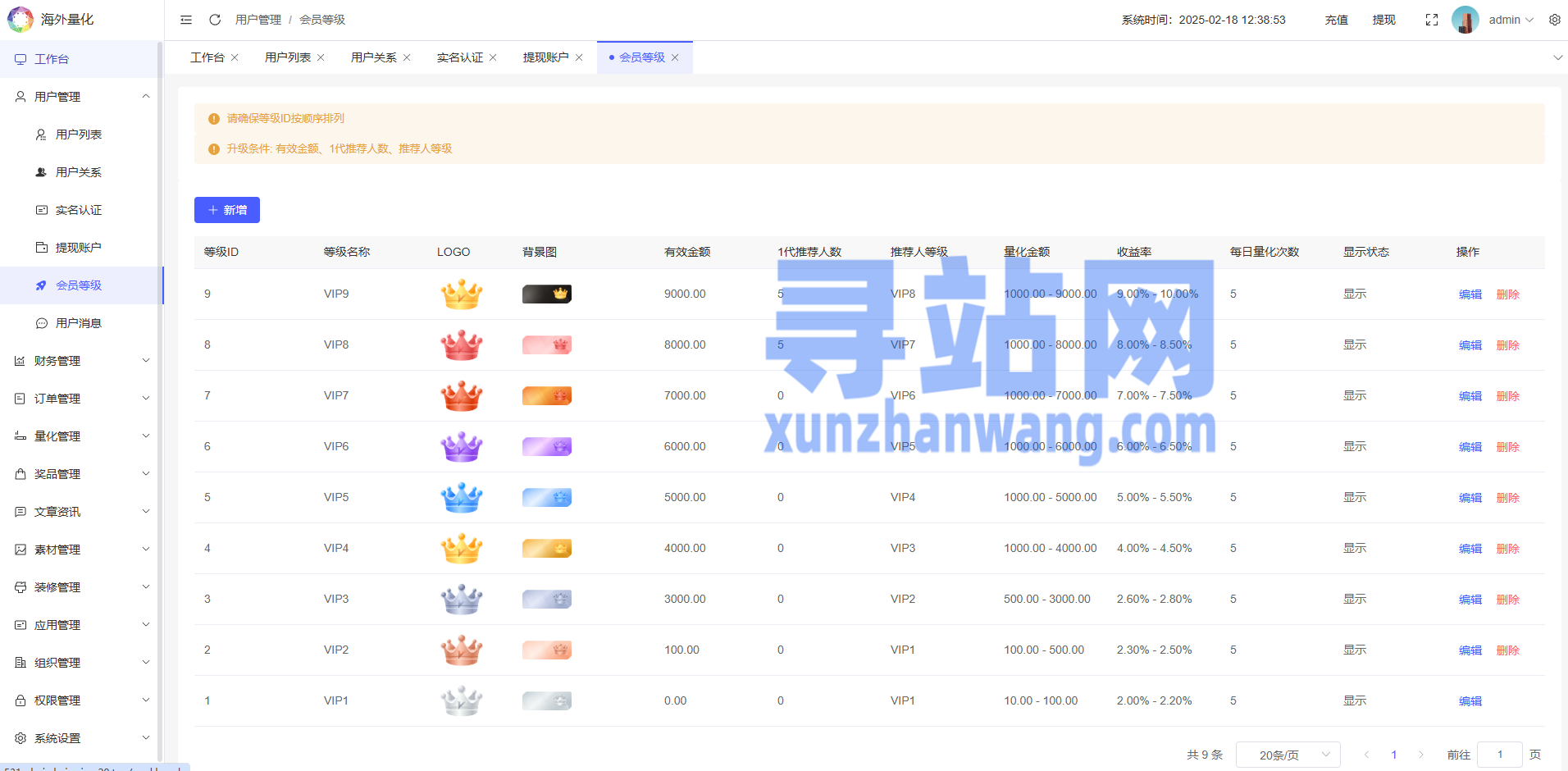Toggle fullscreen mode icon
This screenshot has height=771, width=1568.
1432,20
